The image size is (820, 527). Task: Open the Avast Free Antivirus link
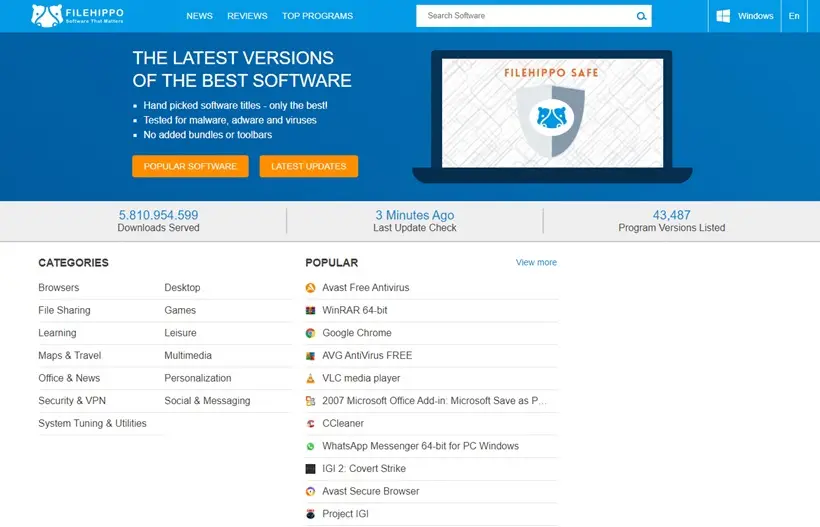pyautogui.click(x=366, y=288)
